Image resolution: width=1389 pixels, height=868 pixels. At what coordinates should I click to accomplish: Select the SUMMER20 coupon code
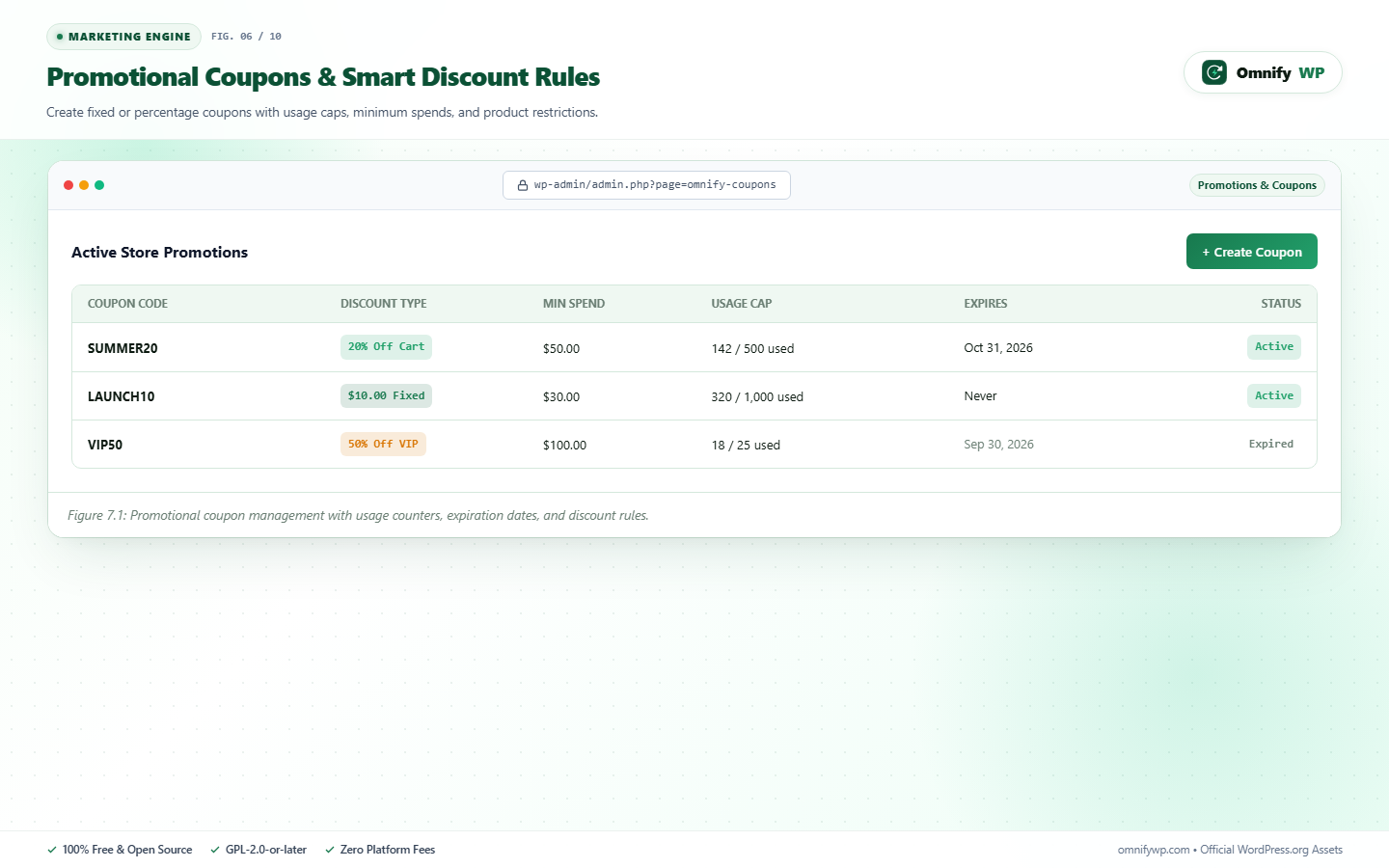pos(123,348)
